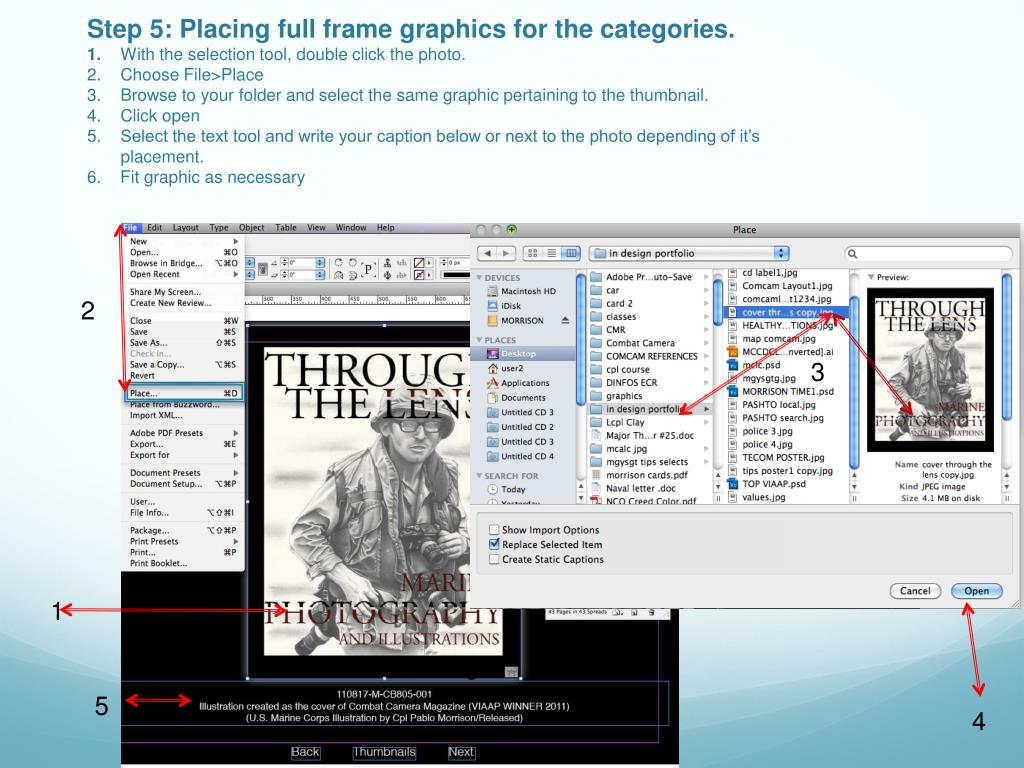Viewport: 1024px width, 768px height.
Task: Click the Place dialog search field
Action: click(928, 253)
